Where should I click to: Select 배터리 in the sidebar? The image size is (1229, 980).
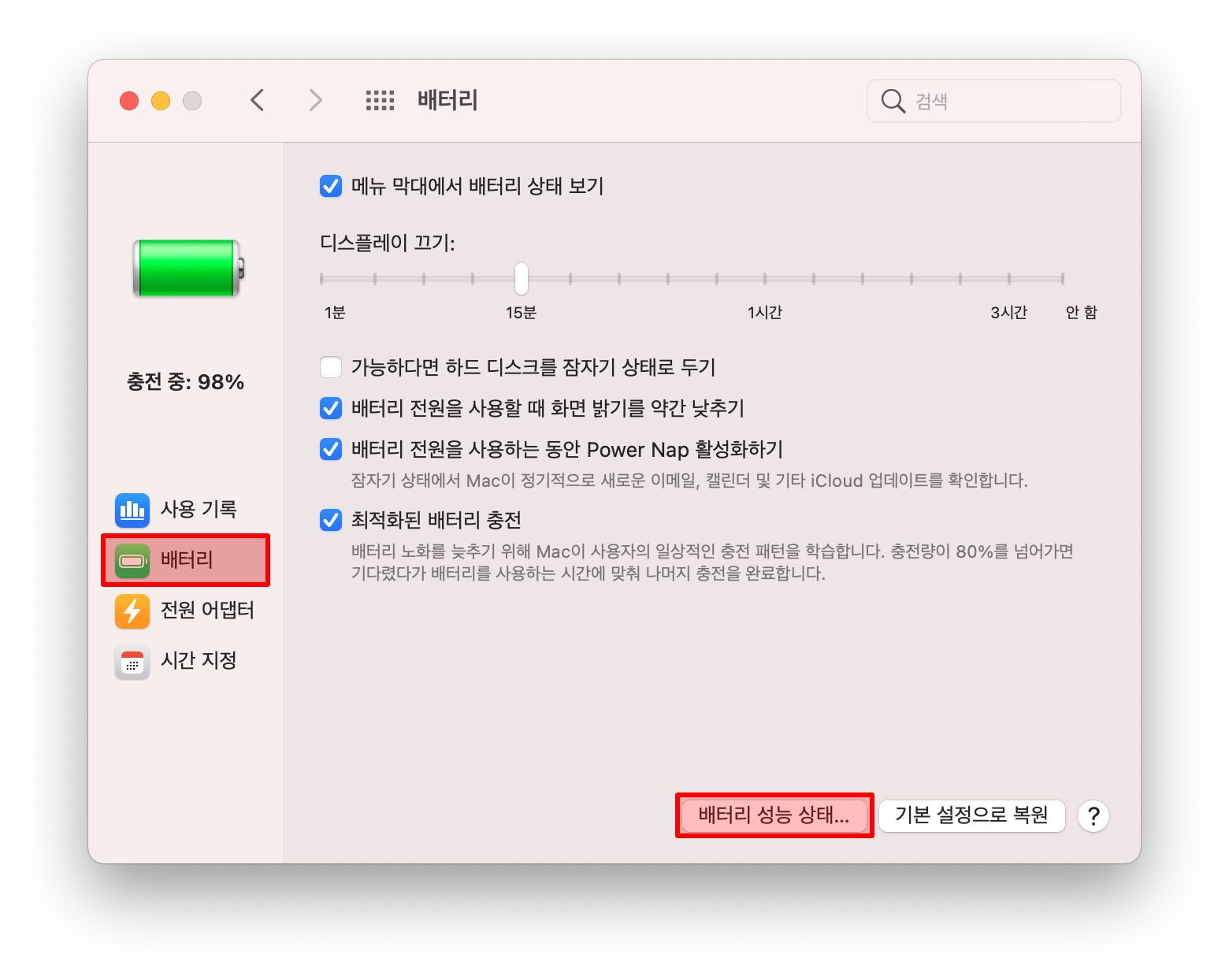pyautogui.click(x=186, y=560)
